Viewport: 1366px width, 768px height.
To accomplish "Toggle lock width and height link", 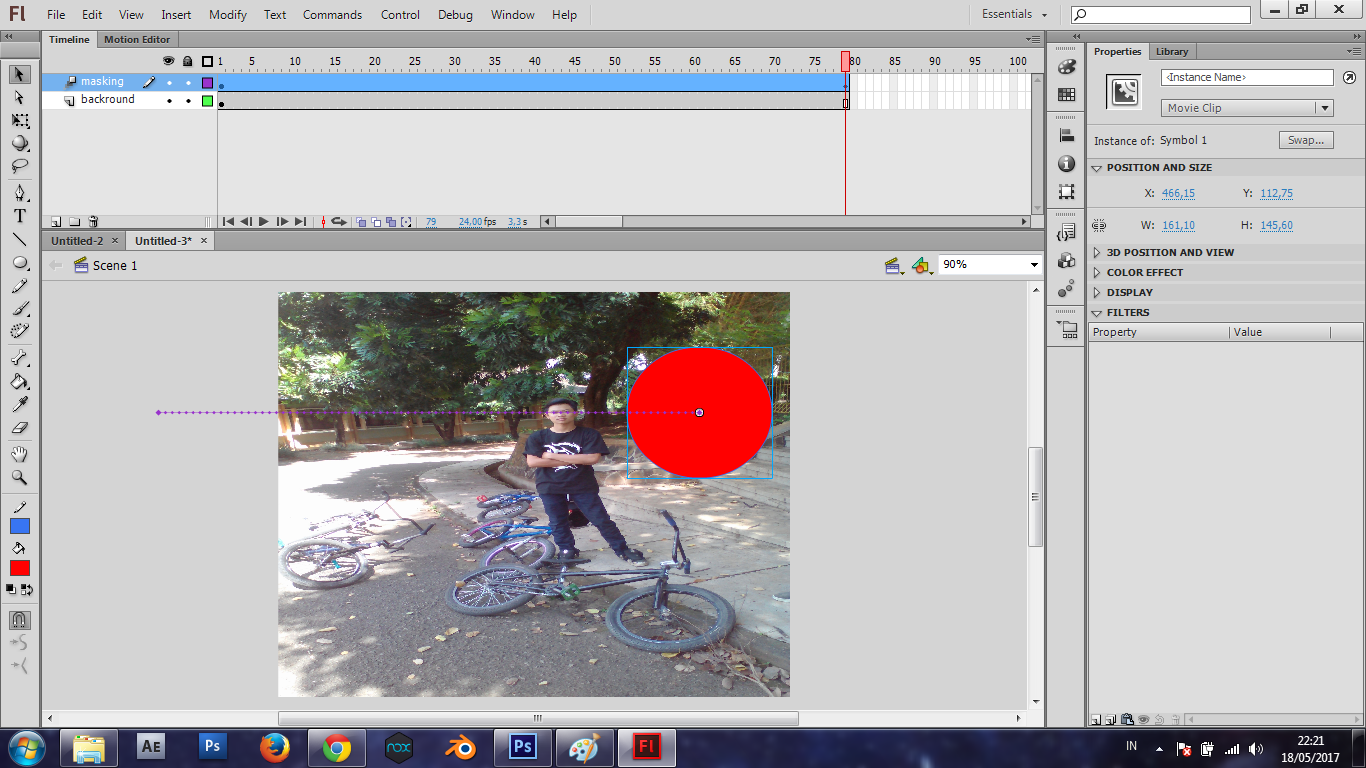I will pyautogui.click(x=1100, y=226).
